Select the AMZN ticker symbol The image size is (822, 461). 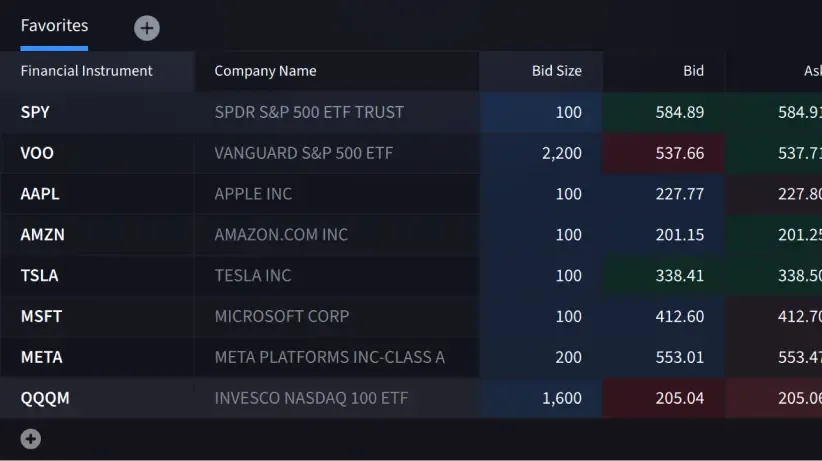point(41,235)
